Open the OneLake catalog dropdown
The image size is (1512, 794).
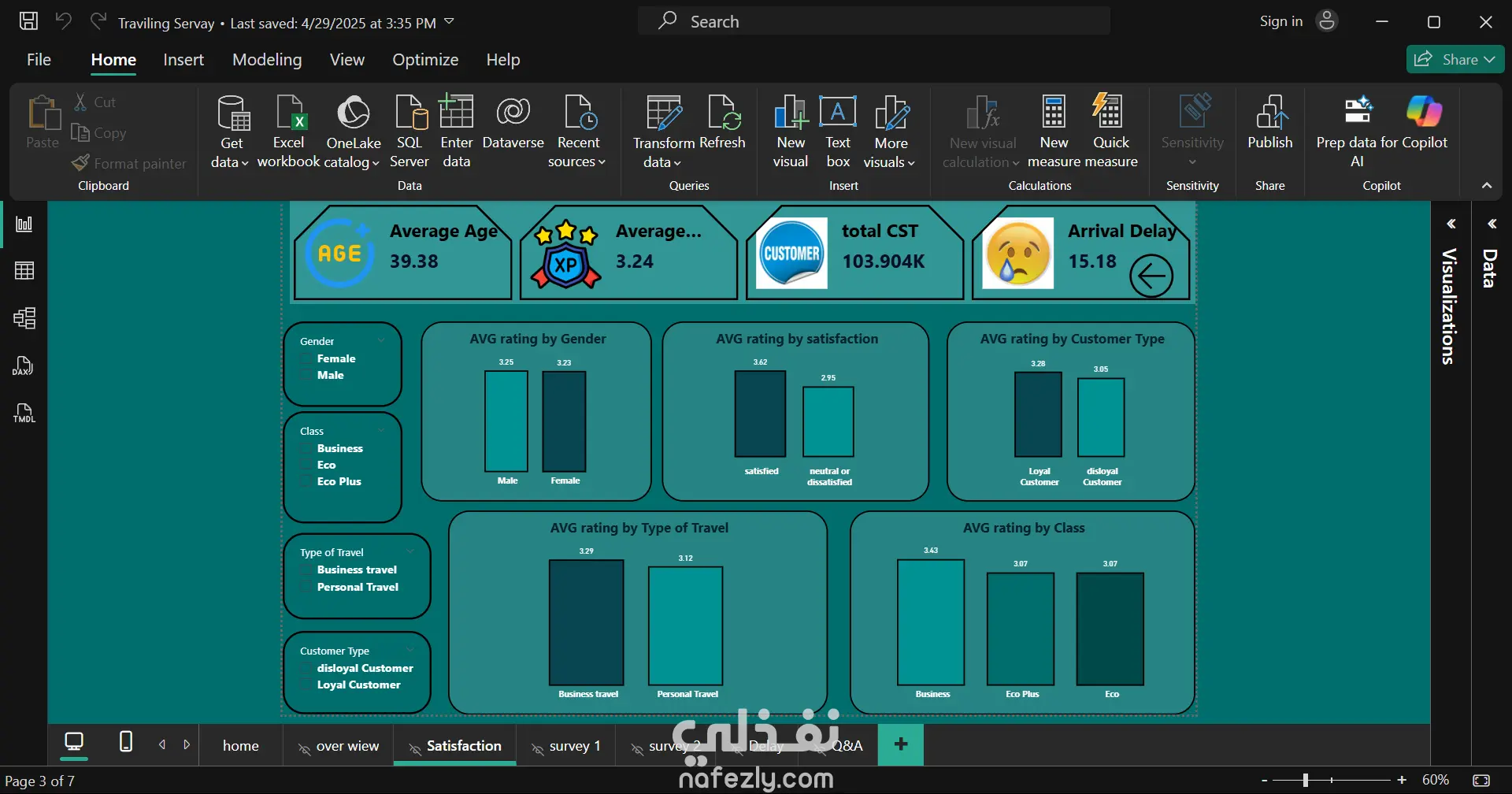click(353, 132)
